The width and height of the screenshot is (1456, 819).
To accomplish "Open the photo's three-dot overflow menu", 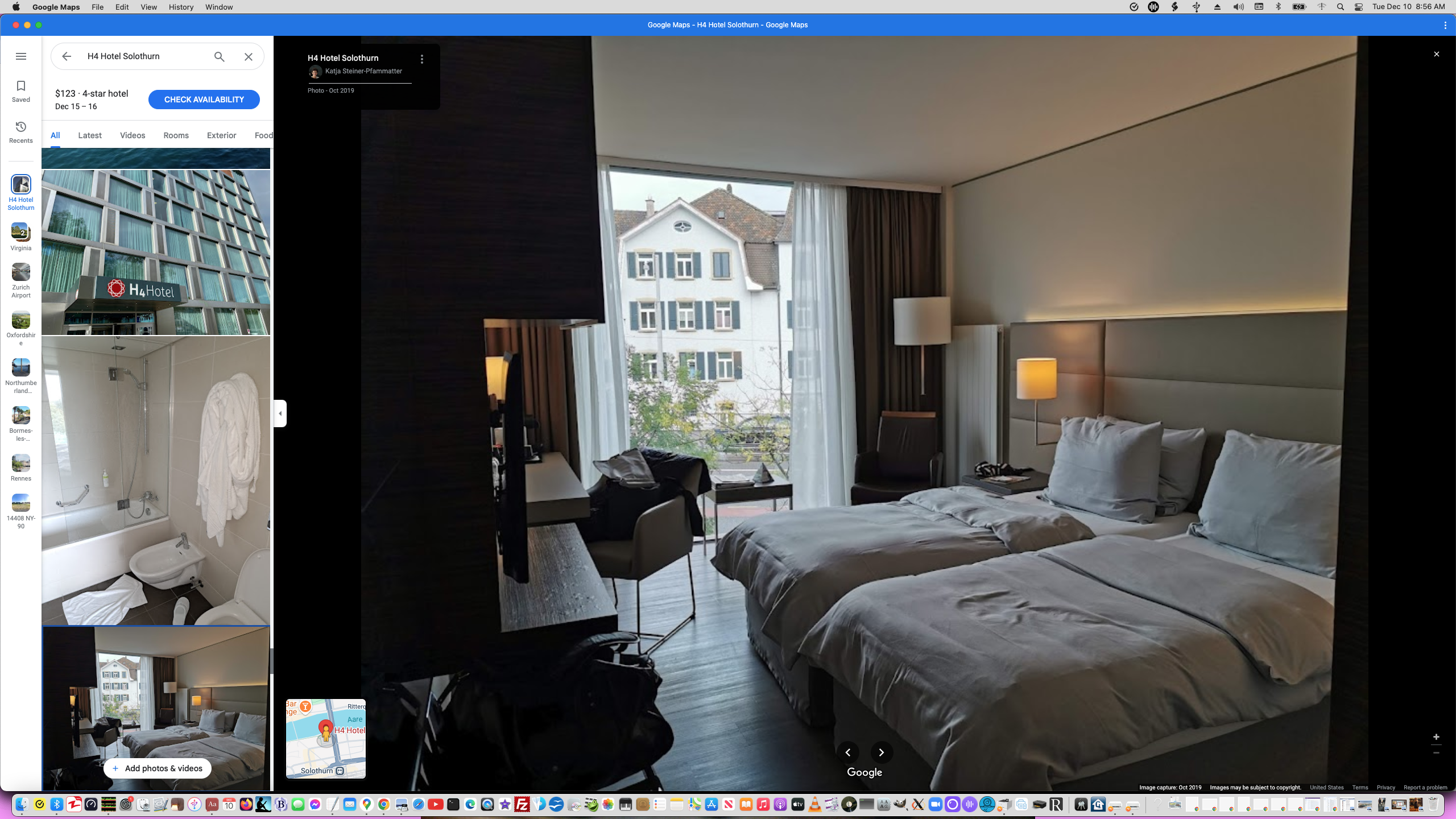I will pyautogui.click(x=421, y=58).
